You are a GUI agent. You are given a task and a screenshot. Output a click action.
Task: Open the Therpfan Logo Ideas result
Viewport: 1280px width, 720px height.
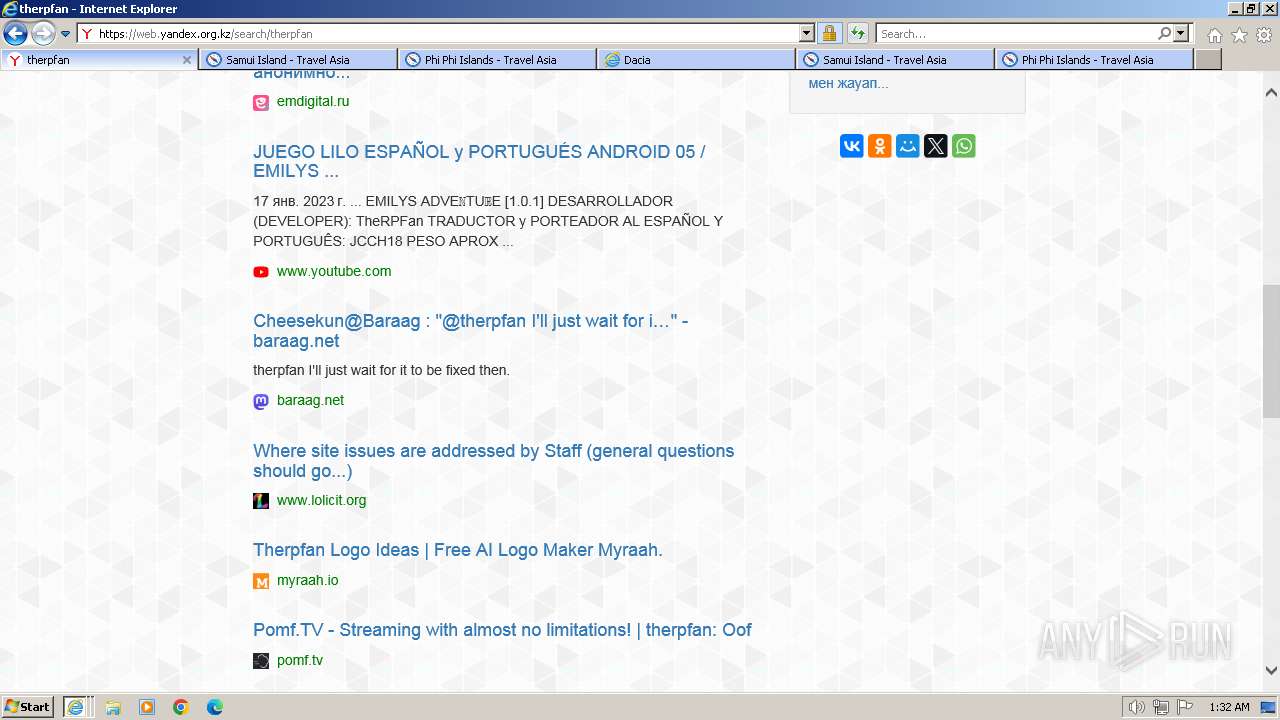click(x=457, y=550)
